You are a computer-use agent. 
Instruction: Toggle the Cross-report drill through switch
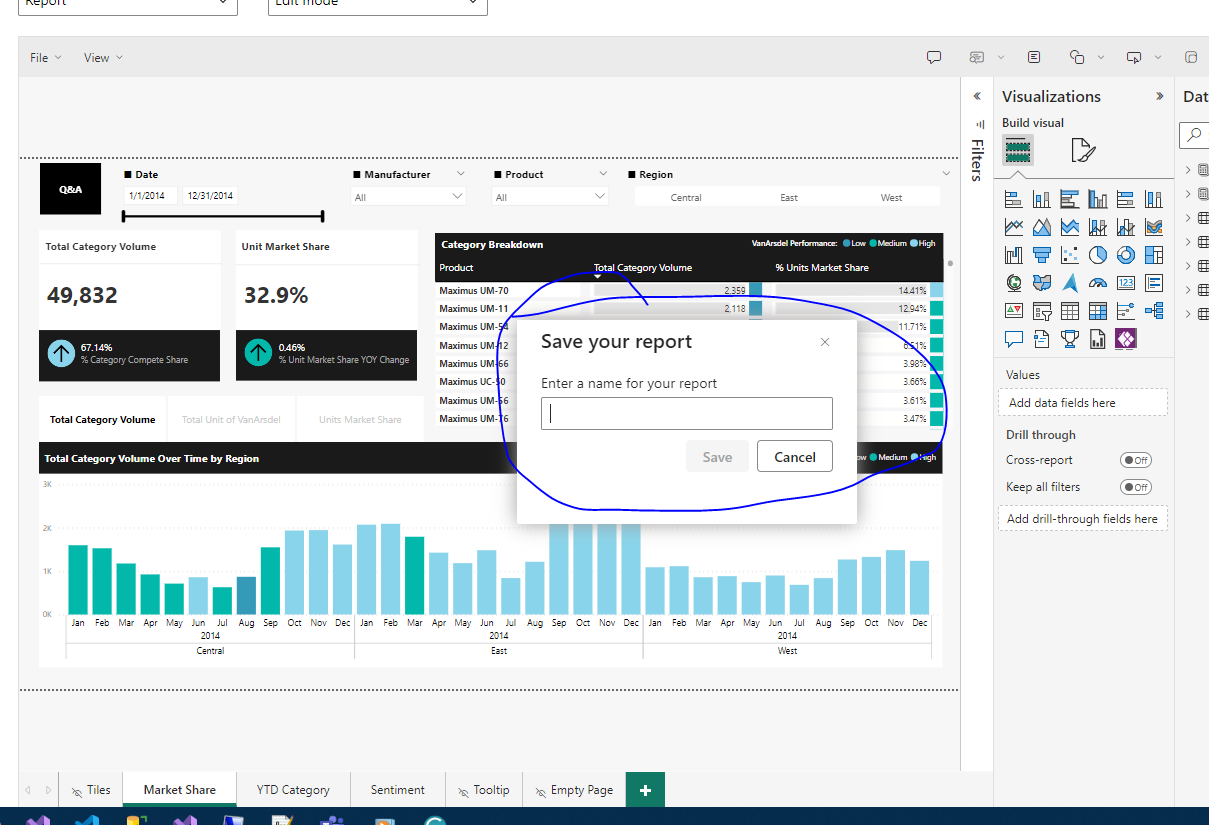(1136, 460)
